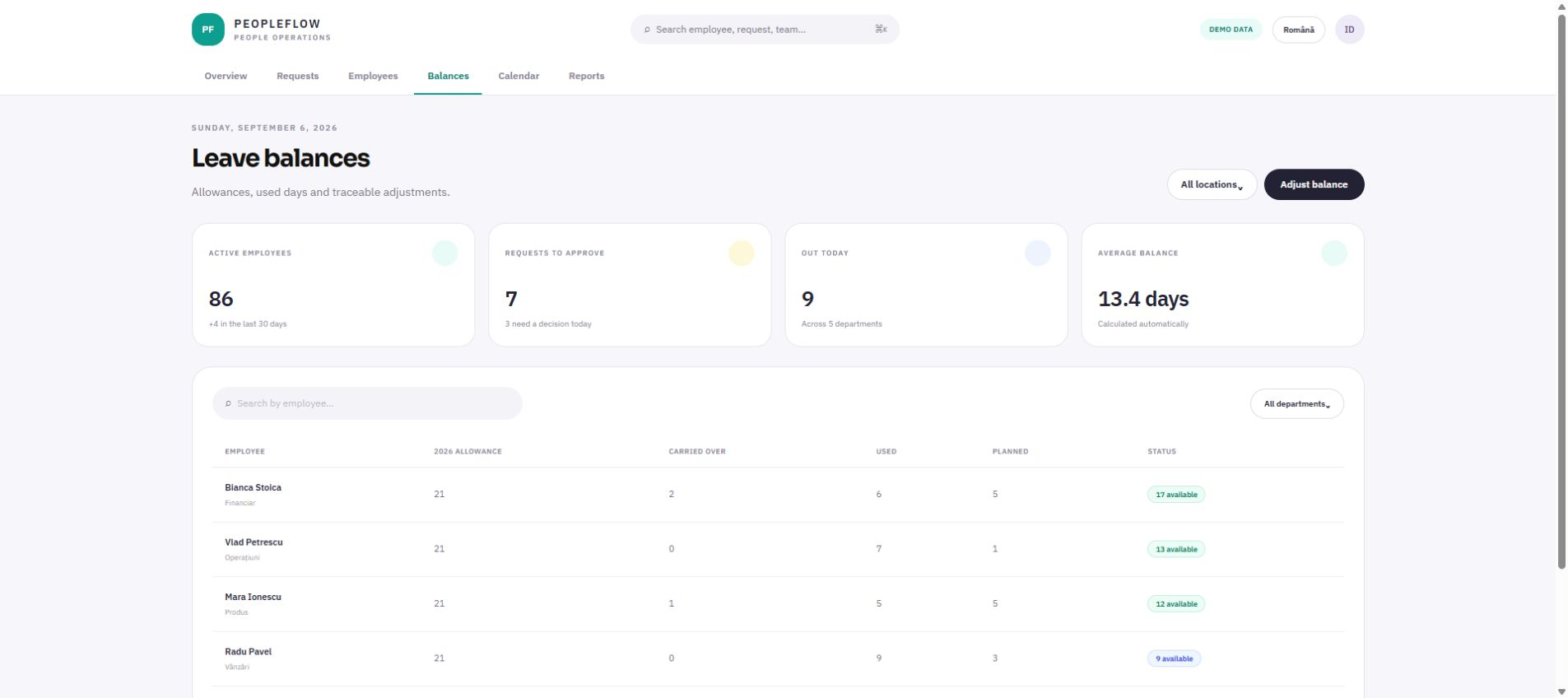Click the Out Today card circle icon
1568x698 pixels.
(x=1037, y=253)
